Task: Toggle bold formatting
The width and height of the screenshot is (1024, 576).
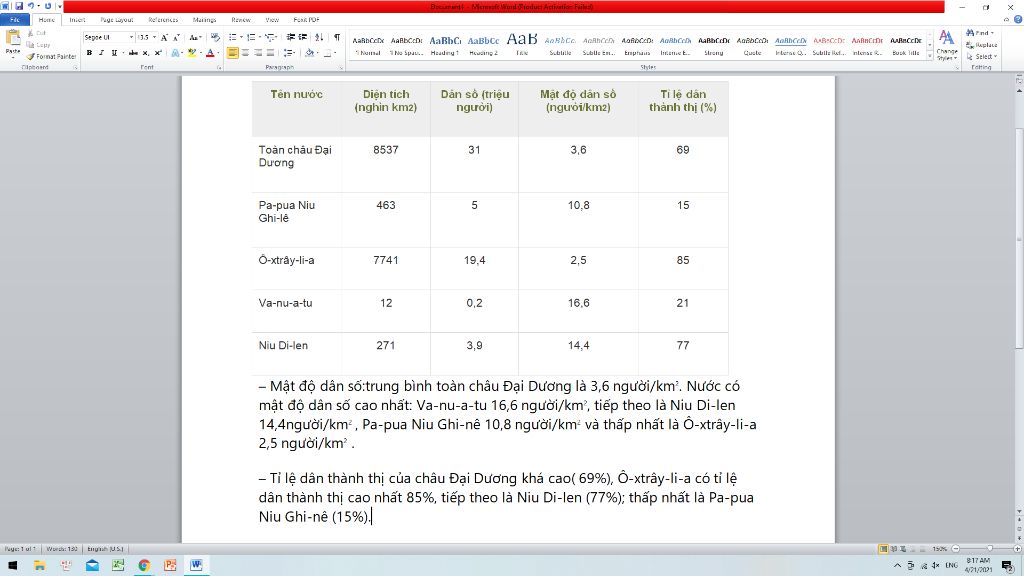Action: coord(89,53)
